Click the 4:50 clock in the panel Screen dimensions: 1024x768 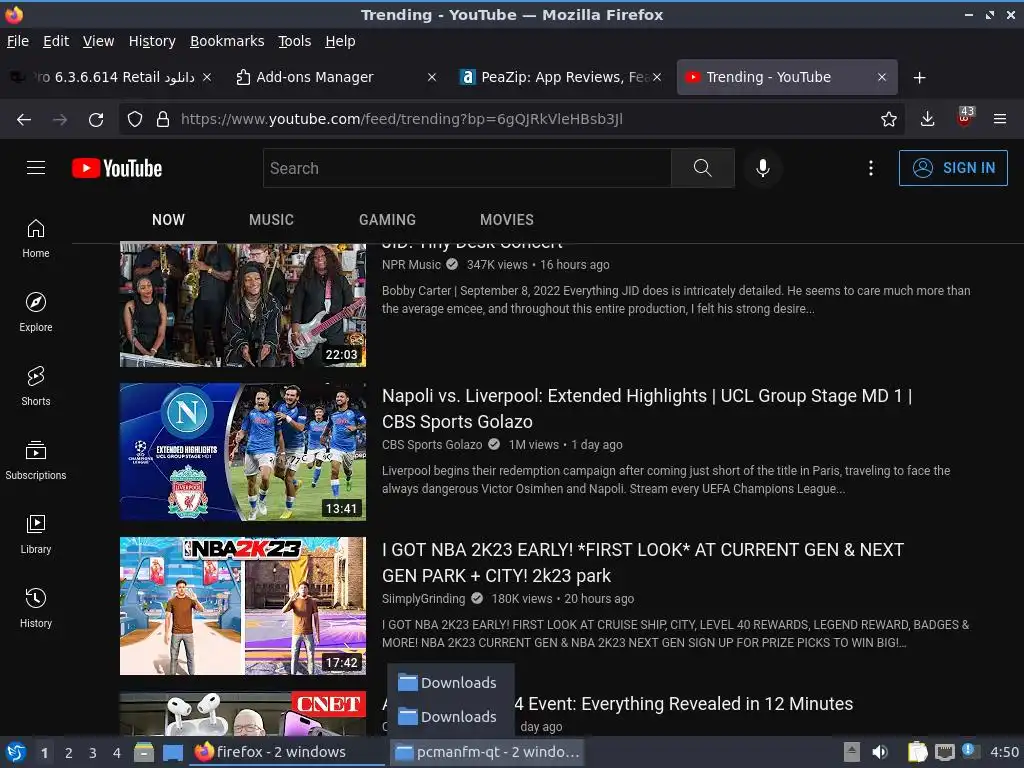(1004, 752)
